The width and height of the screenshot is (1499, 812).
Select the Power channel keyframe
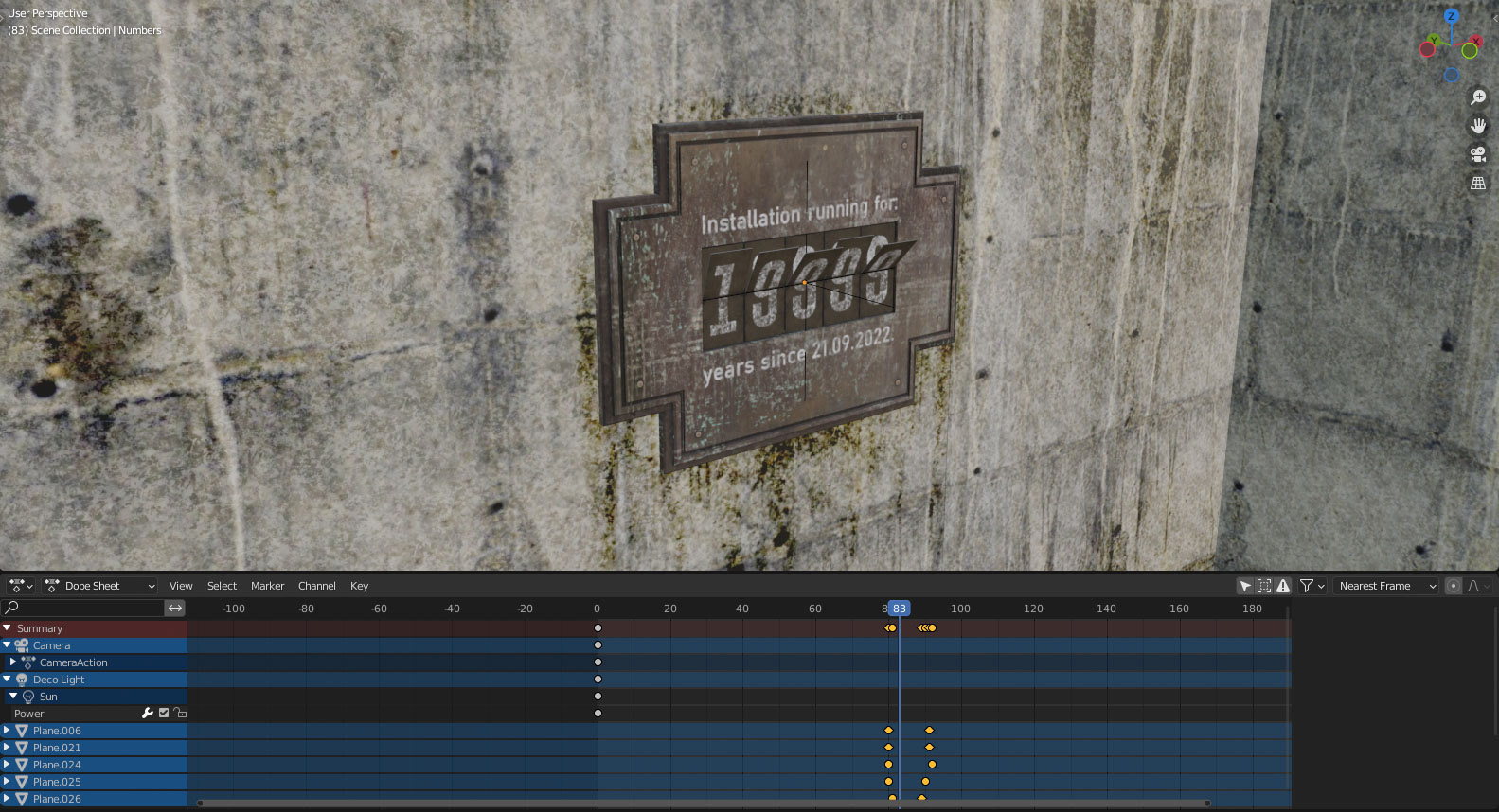pos(598,714)
